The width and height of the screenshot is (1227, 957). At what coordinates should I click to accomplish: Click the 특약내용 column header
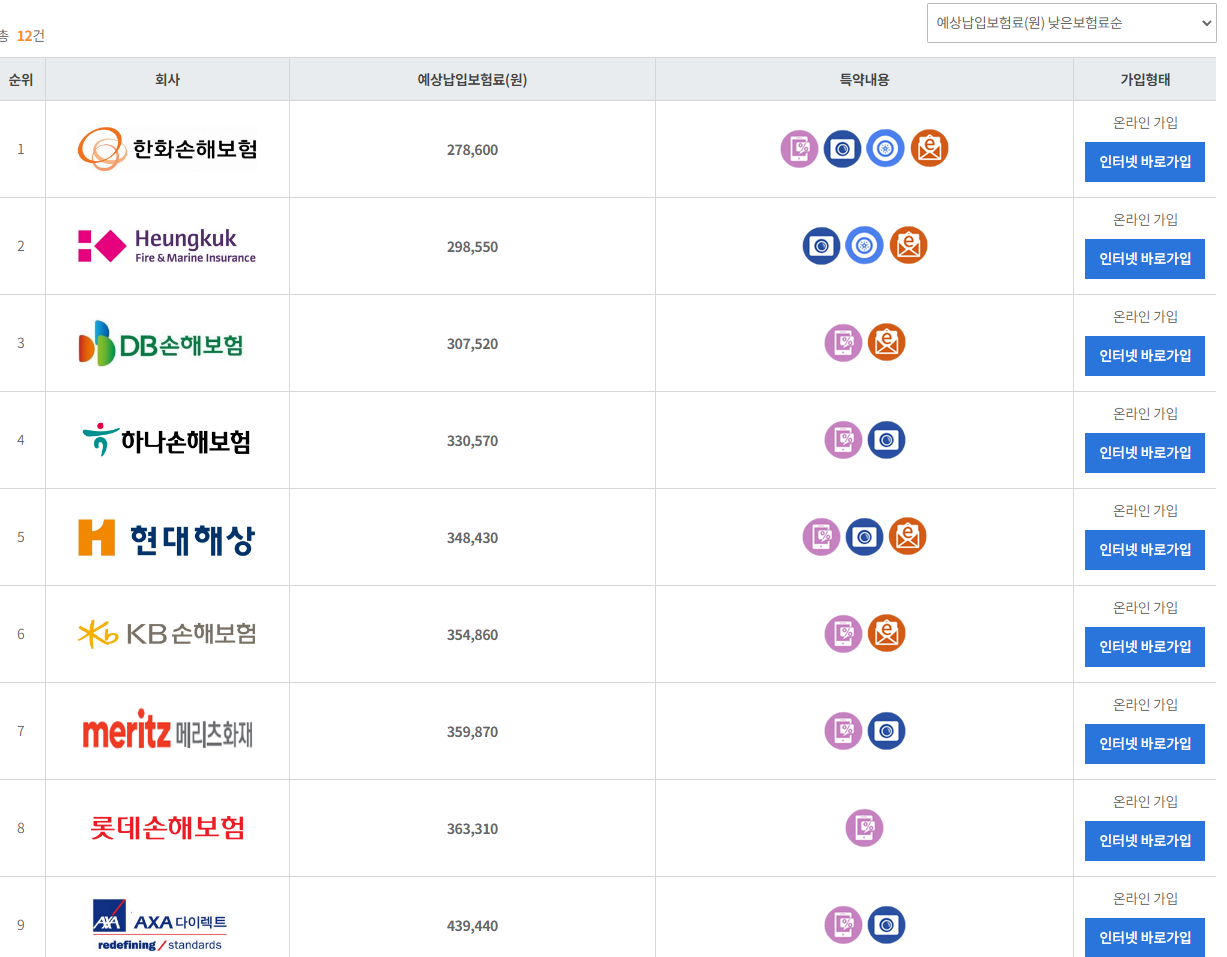click(864, 80)
